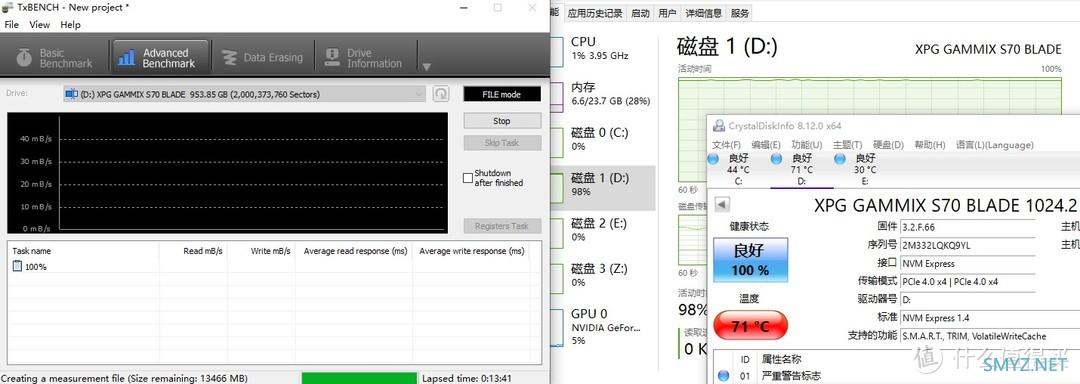The height and width of the screenshot is (384, 1080).
Task: Click the 传输模式 PCIe 4.0 x4 field
Action: [x=968, y=281]
